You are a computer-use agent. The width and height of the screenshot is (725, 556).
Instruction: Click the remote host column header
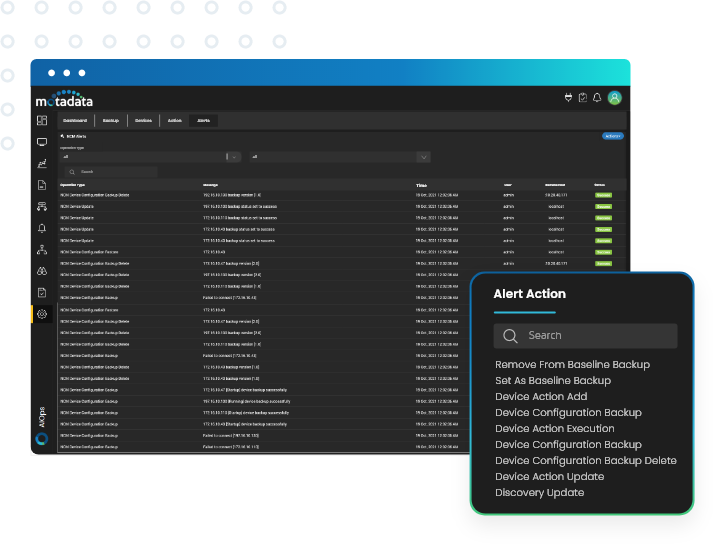point(555,185)
